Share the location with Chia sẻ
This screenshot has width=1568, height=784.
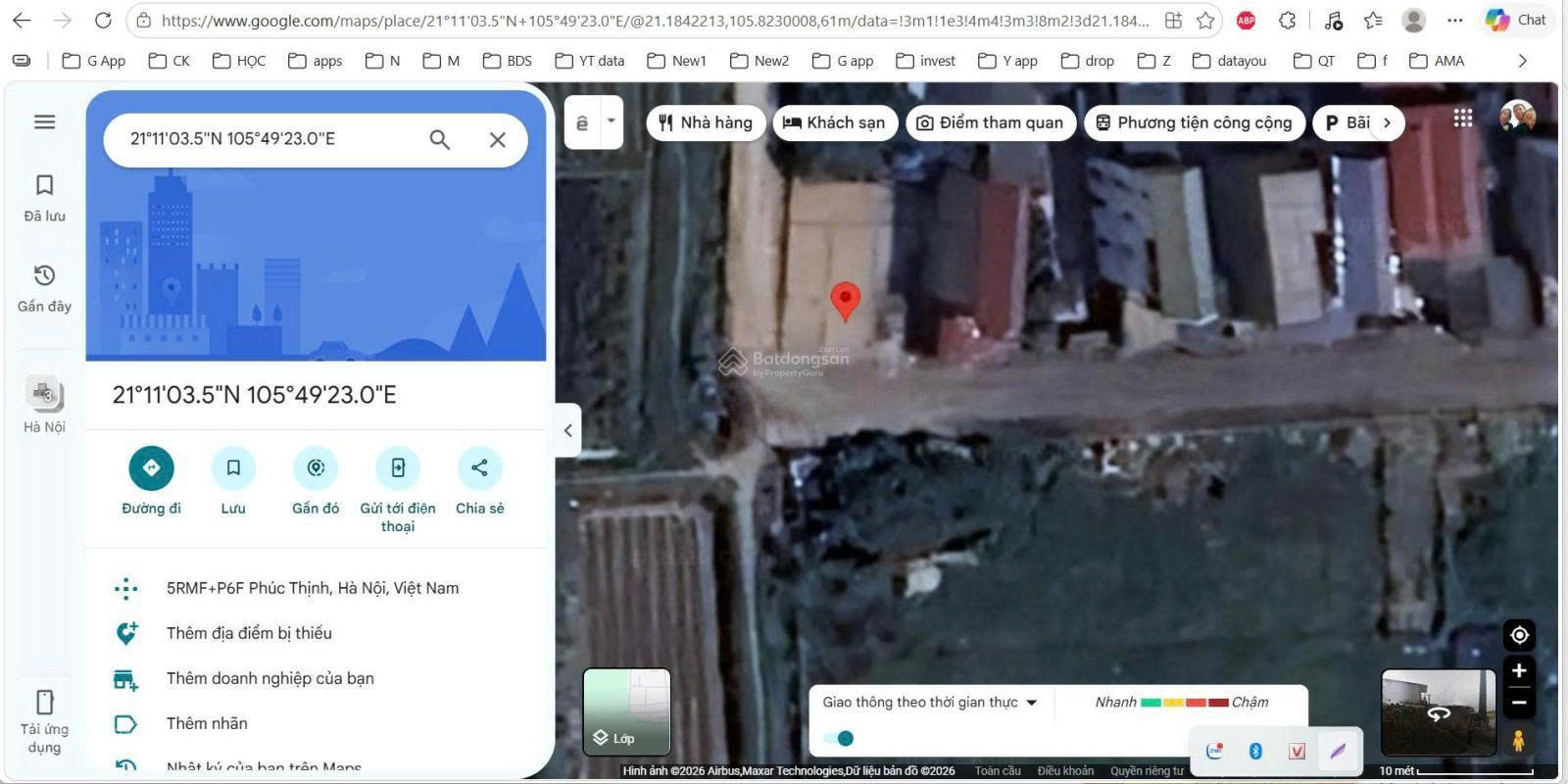tap(479, 480)
